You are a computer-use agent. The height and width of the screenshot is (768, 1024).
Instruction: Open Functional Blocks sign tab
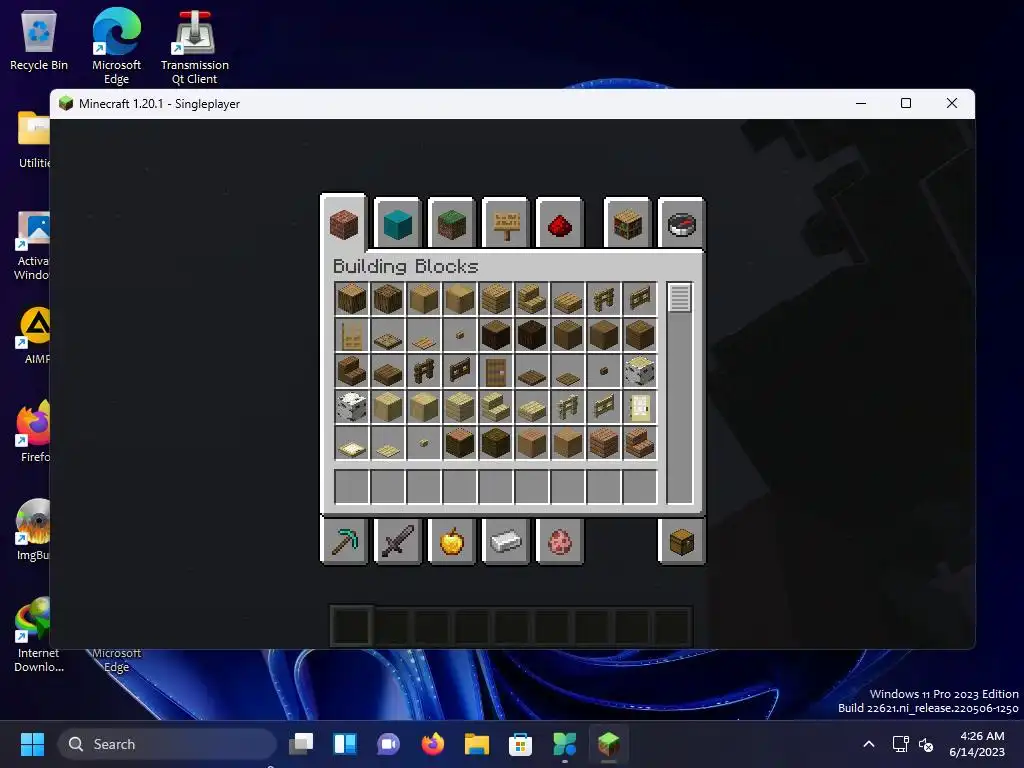(505, 224)
